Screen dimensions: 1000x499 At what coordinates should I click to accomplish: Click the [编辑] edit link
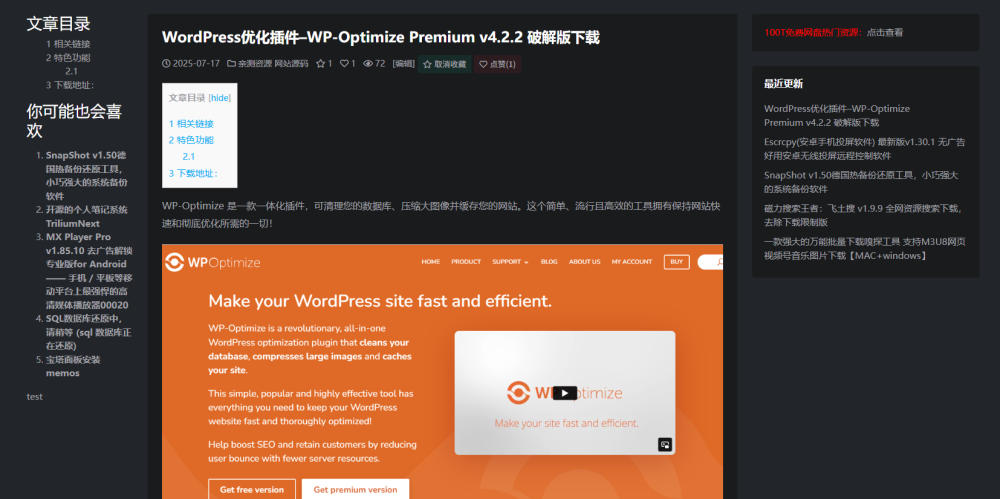coord(403,64)
